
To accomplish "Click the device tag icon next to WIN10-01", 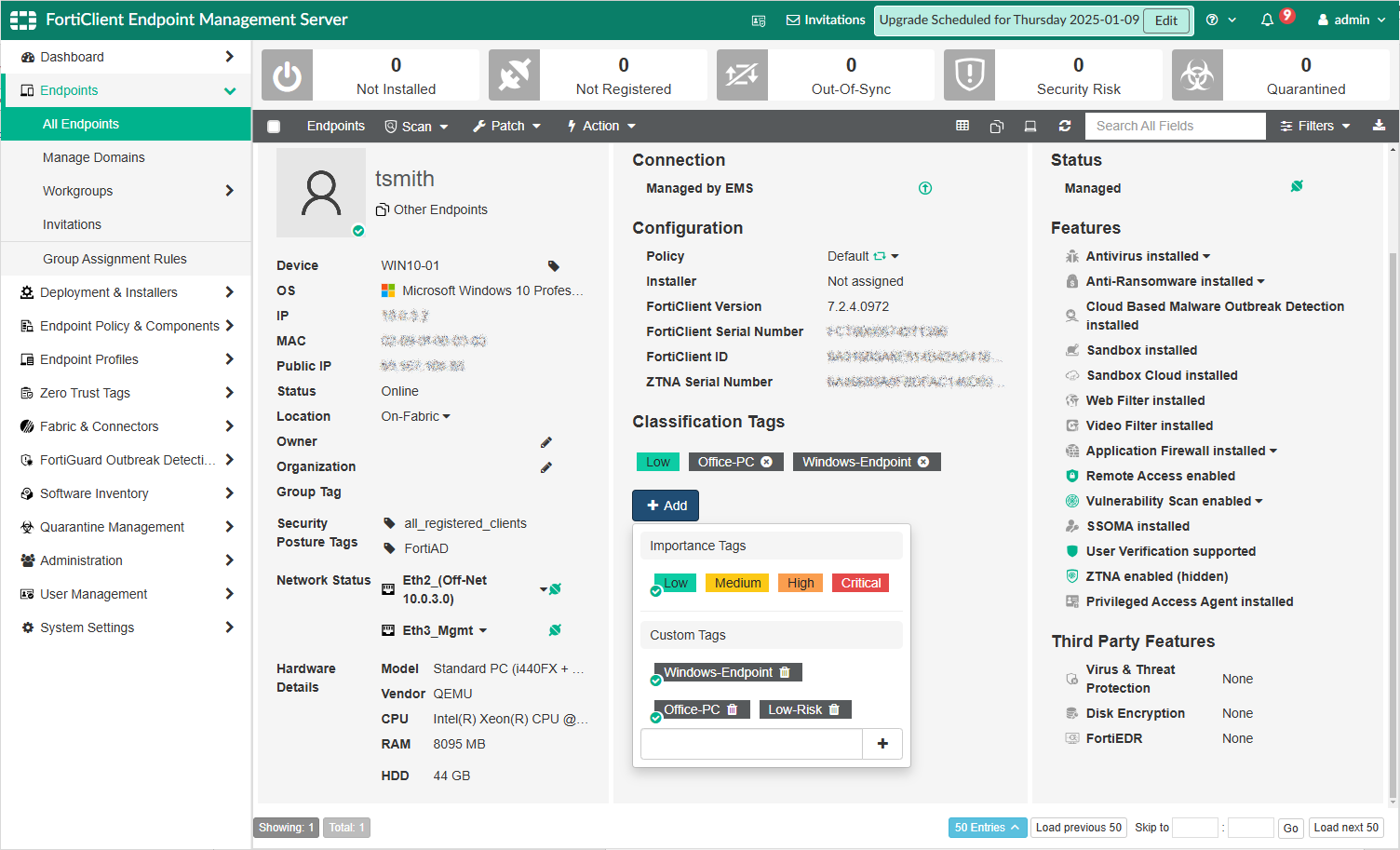I will [x=553, y=266].
